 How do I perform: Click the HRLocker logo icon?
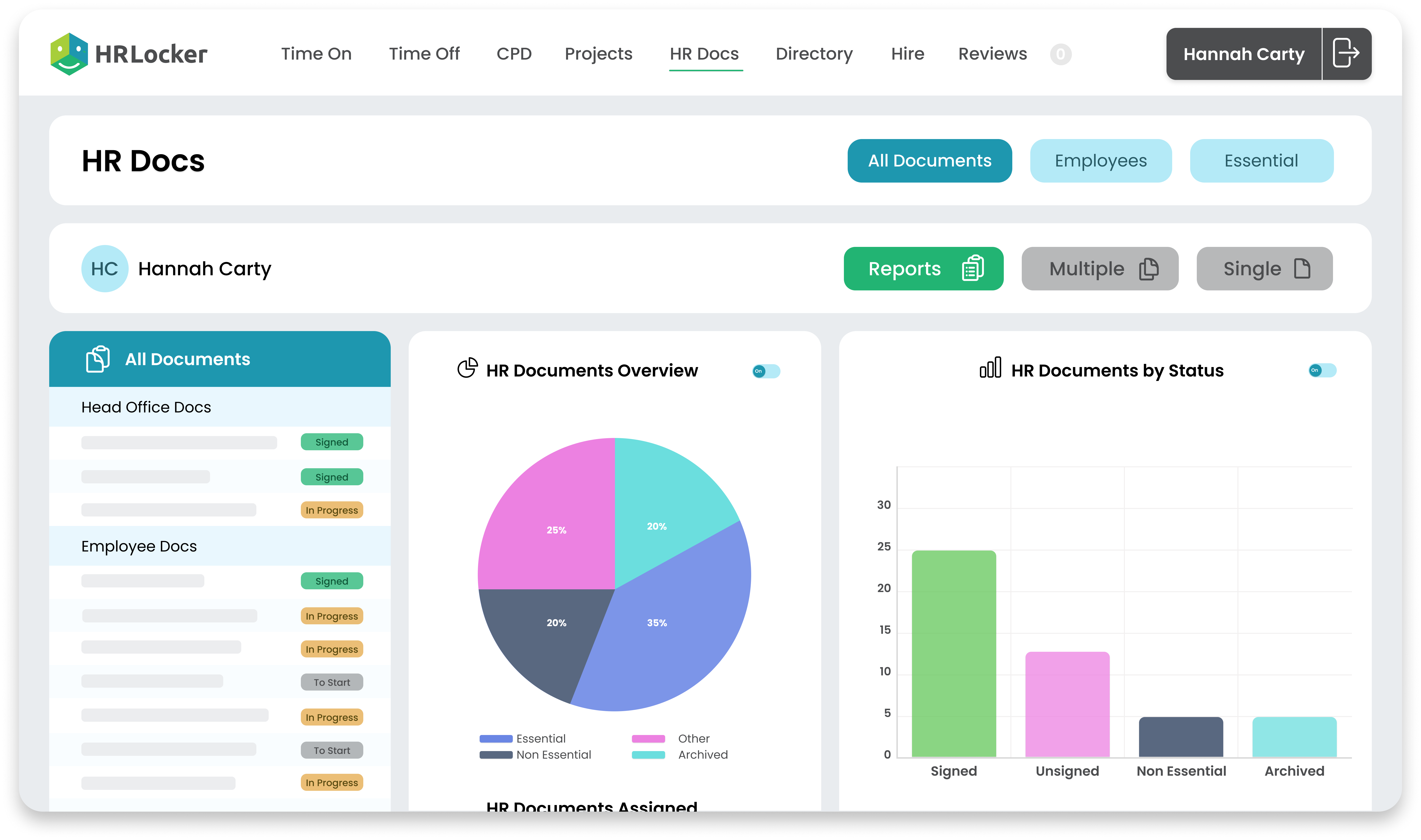tap(69, 54)
